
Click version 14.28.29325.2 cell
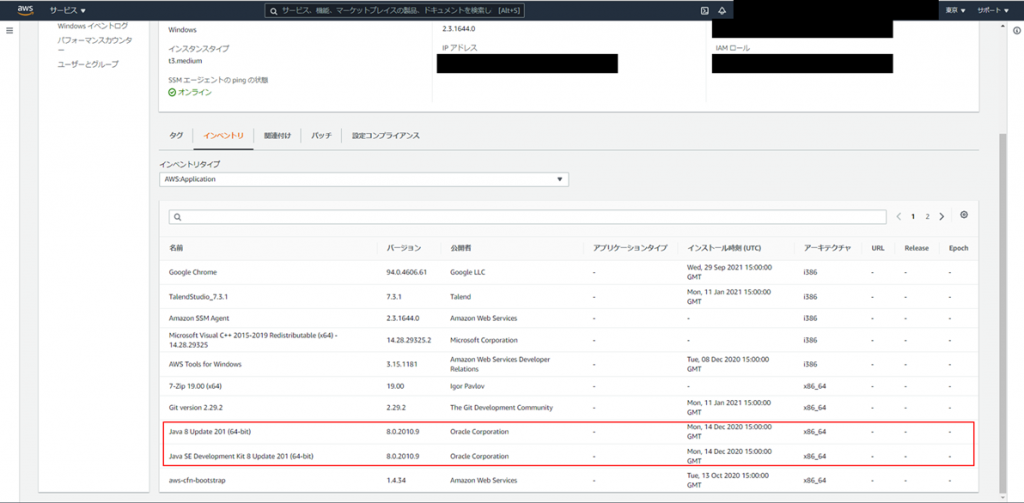pos(409,340)
